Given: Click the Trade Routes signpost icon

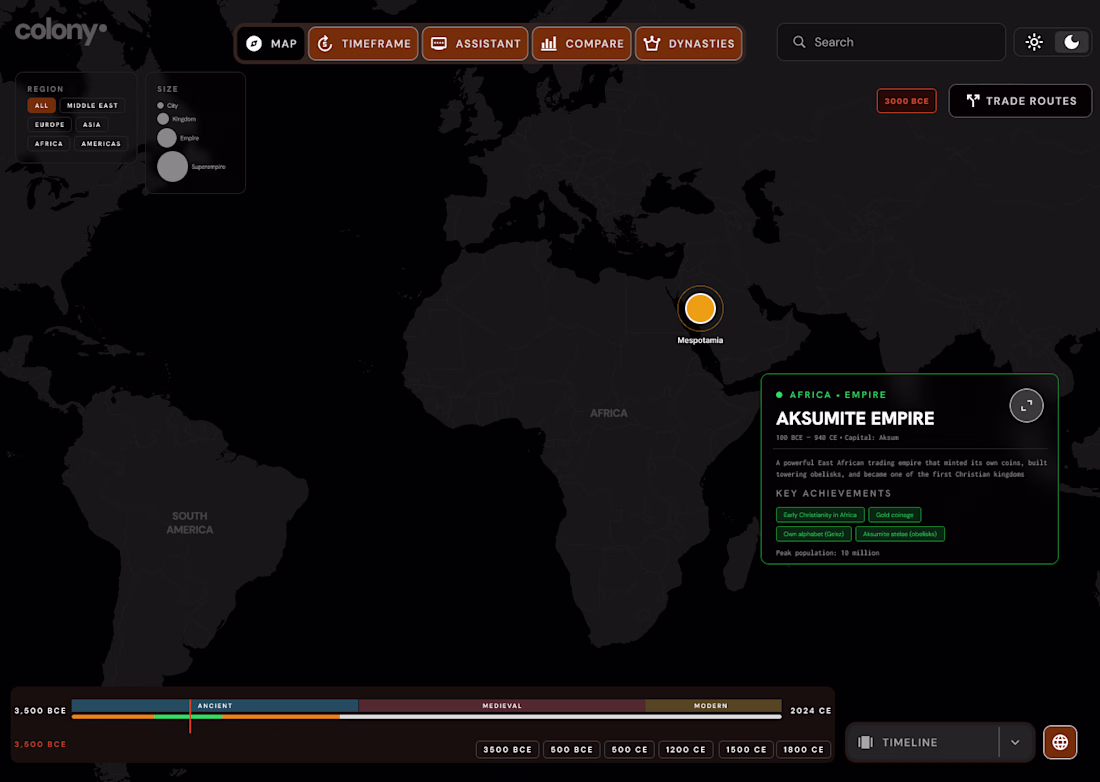Looking at the screenshot, I should 972,101.
